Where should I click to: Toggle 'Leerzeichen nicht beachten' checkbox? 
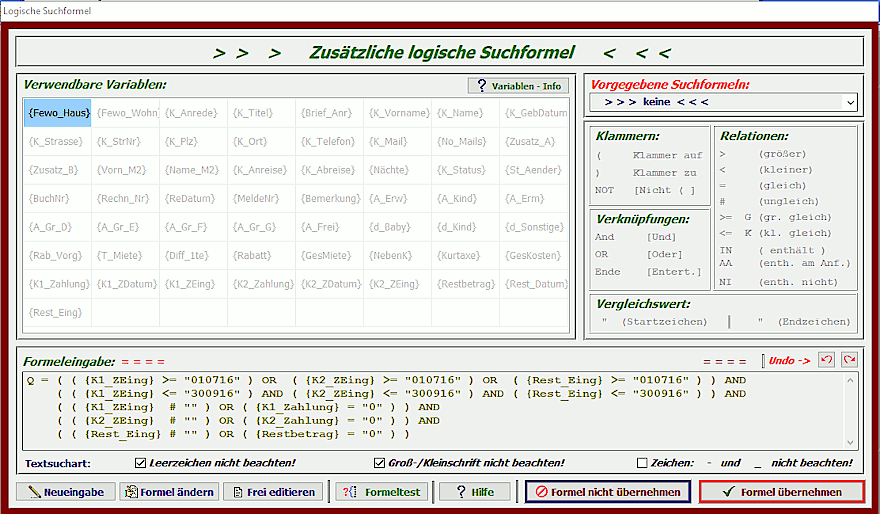[141, 463]
